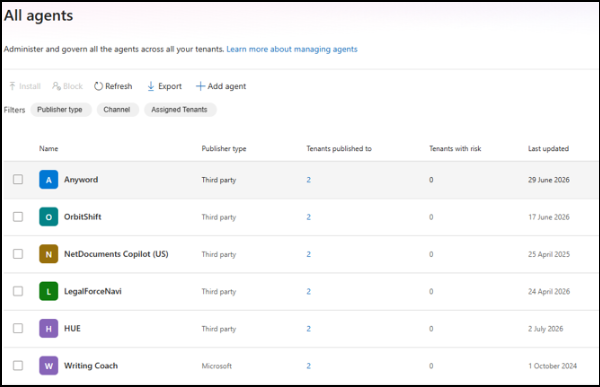Open the Channel filter
The height and width of the screenshot is (387, 600).
pos(117,109)
